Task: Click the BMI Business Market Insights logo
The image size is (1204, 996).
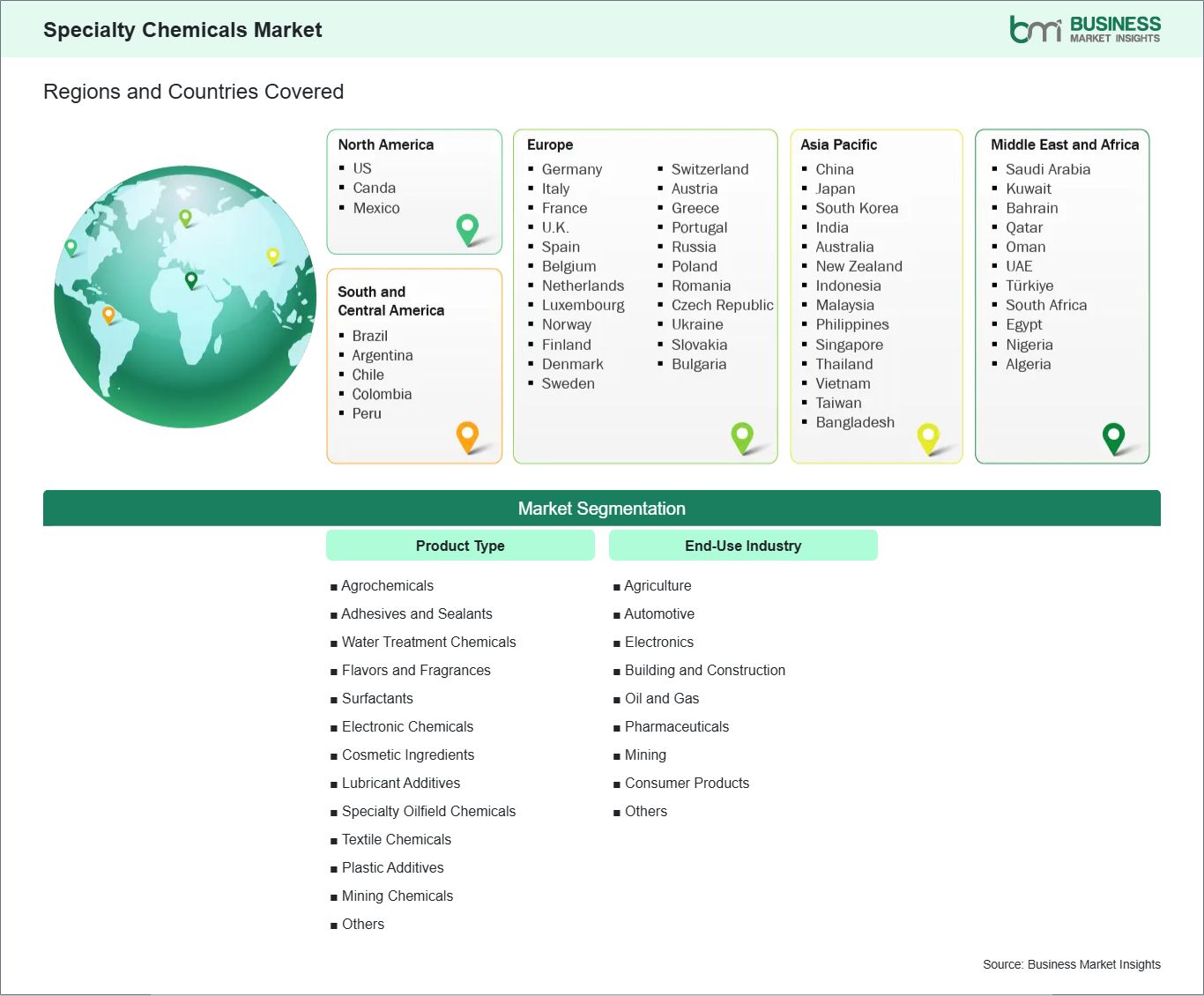Action: [x=1085, y=29]
